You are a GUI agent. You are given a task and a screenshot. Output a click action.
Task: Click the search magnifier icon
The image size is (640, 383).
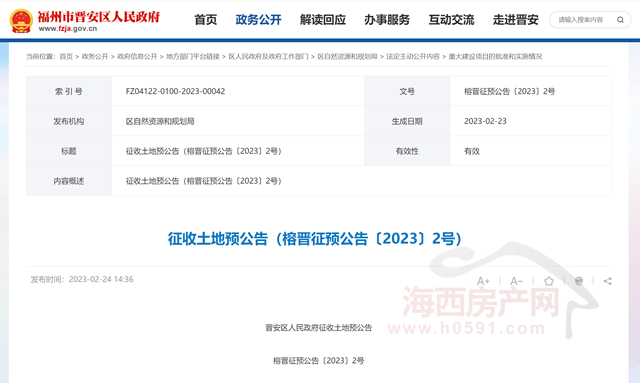point(620,20)
